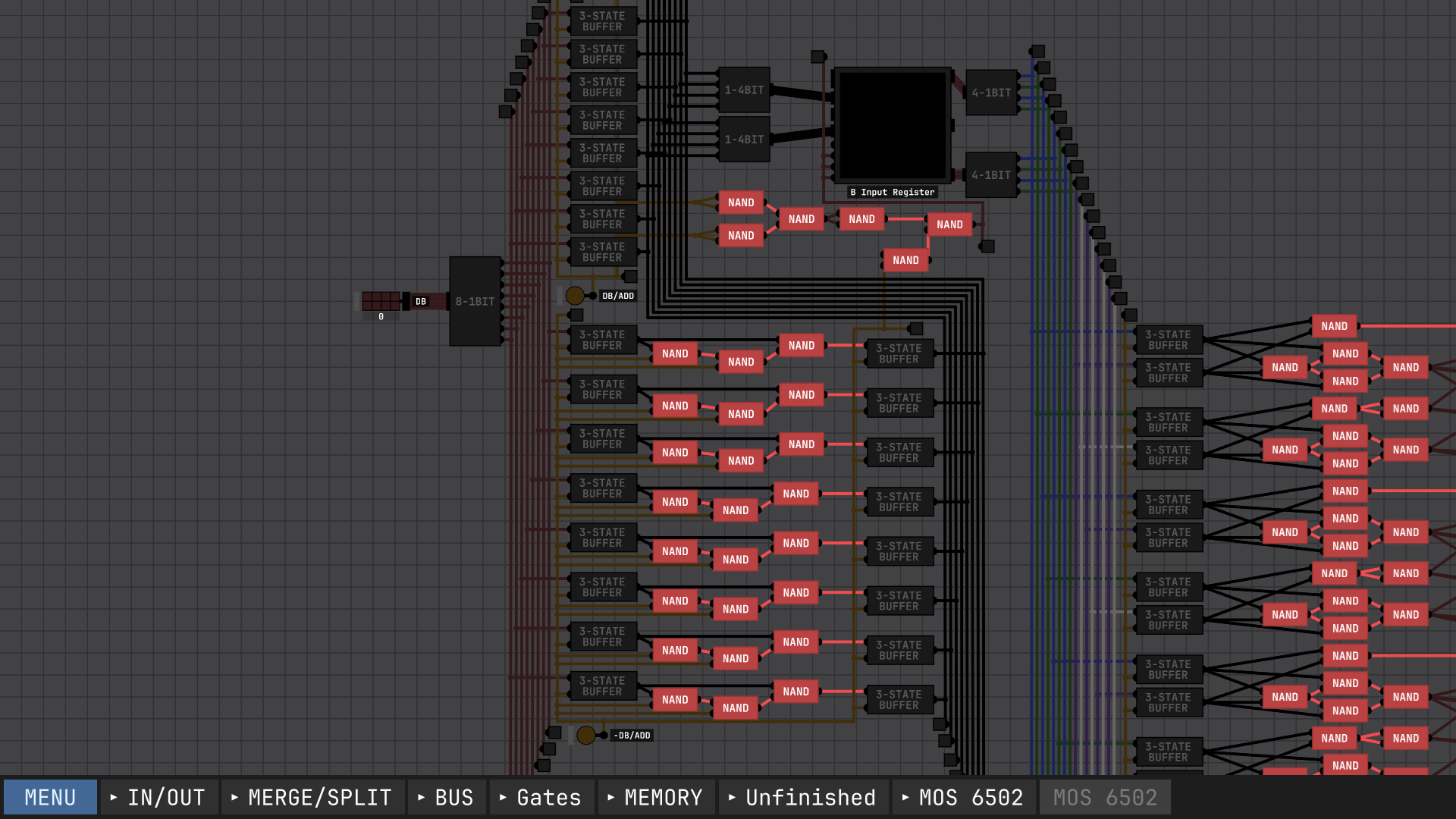
Task: Click the DB/ADD pin label
Action: (x=618, y=296)
